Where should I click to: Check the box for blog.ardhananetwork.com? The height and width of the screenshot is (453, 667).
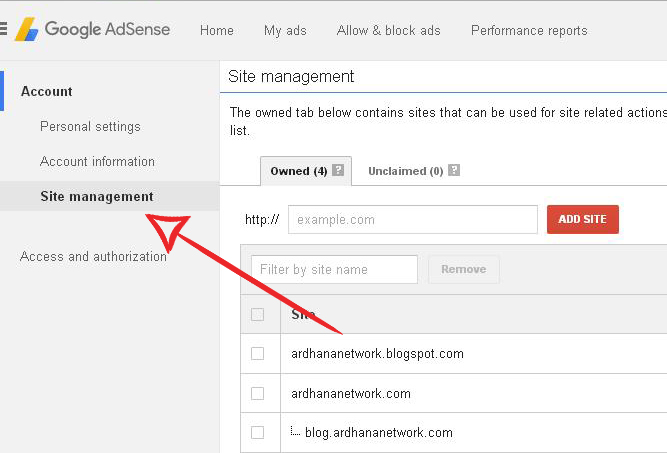[x=257, y=432]
